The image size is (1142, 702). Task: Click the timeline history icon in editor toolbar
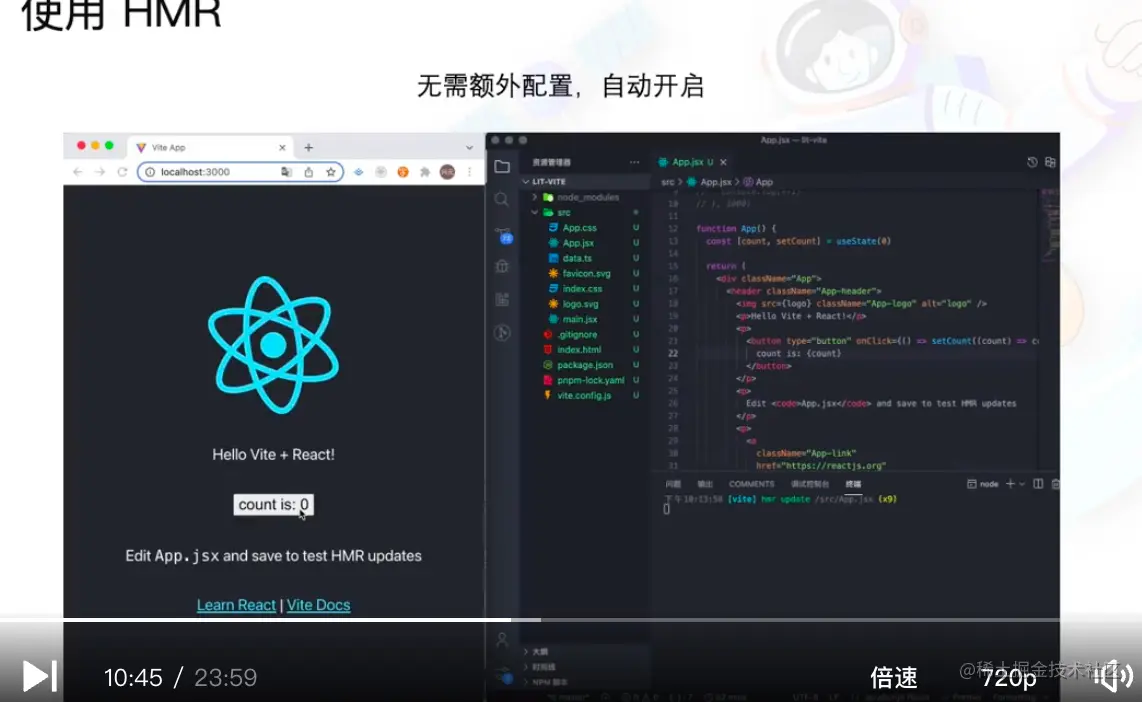click(1032, 162)
